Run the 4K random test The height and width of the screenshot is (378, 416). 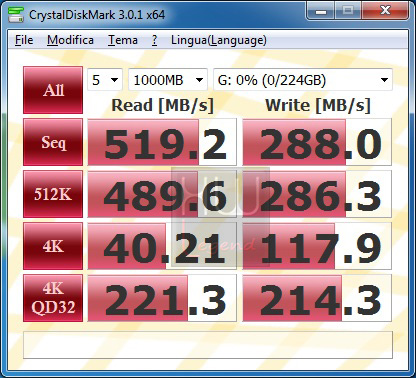point(53,246)
